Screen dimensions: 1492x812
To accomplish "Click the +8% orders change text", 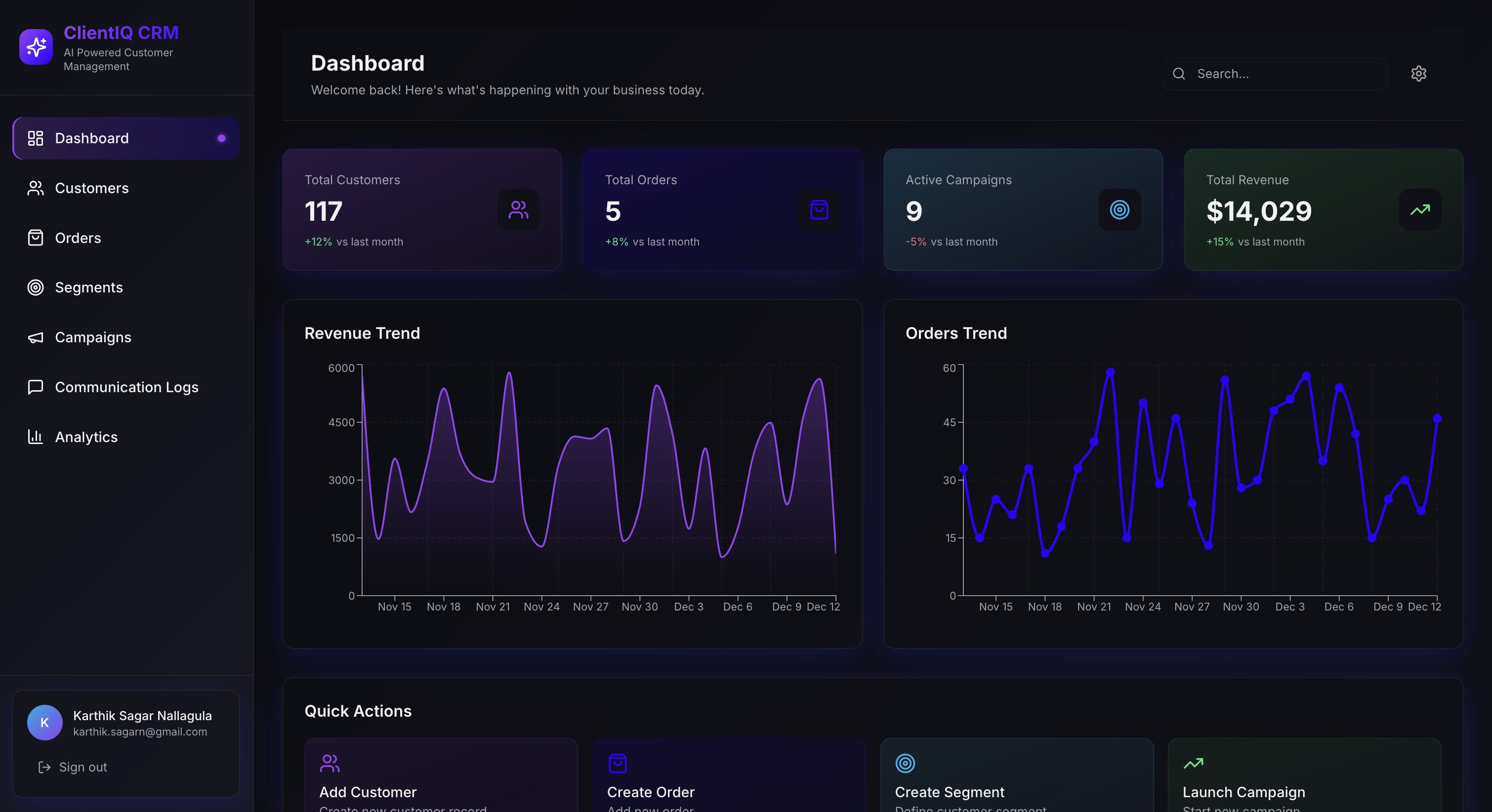I will point(616,242).
